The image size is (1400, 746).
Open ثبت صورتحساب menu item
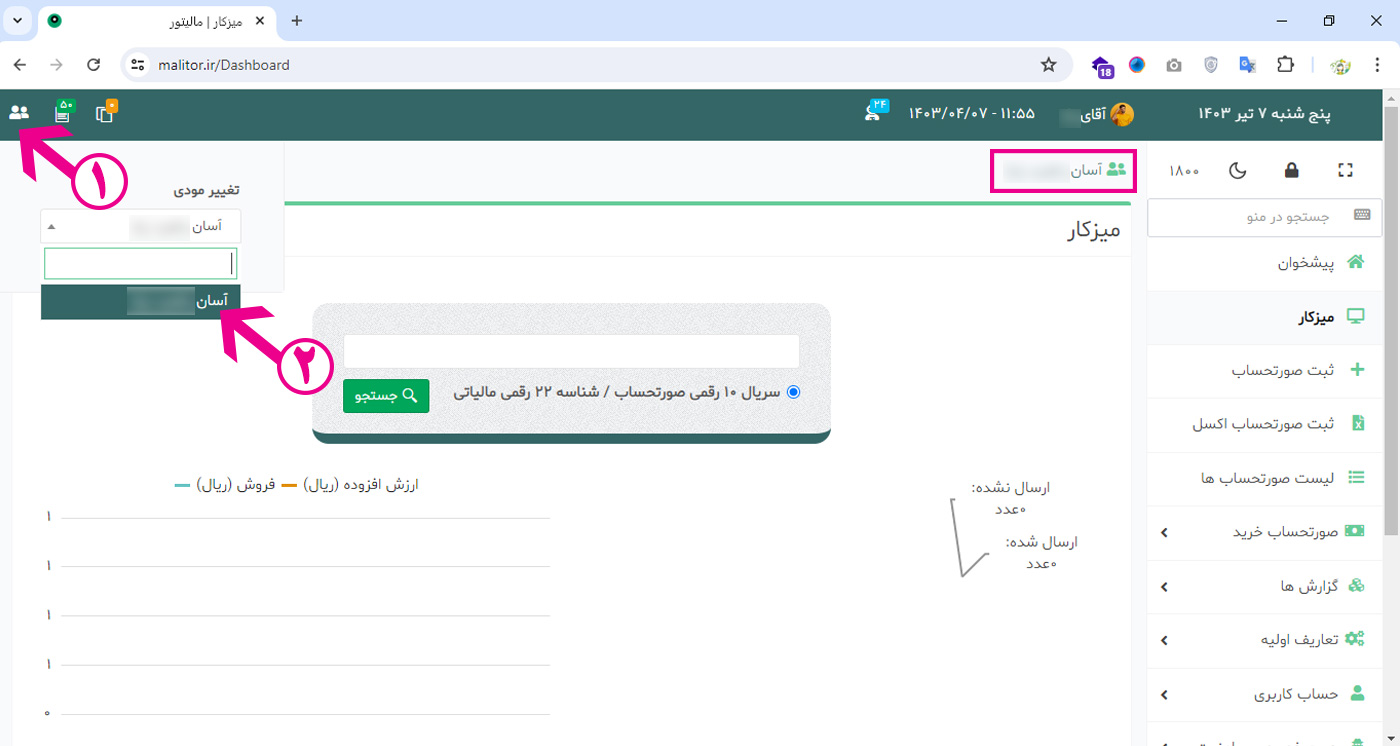[1265, 370]
